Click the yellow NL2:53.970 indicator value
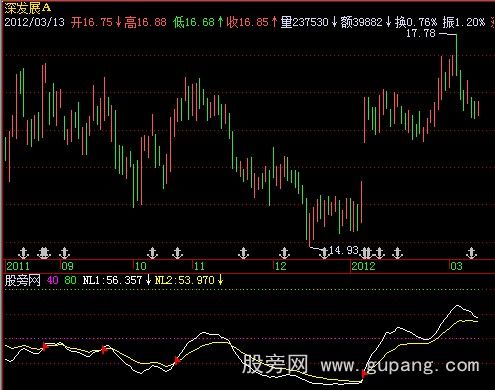 click(x=184, y=280)
